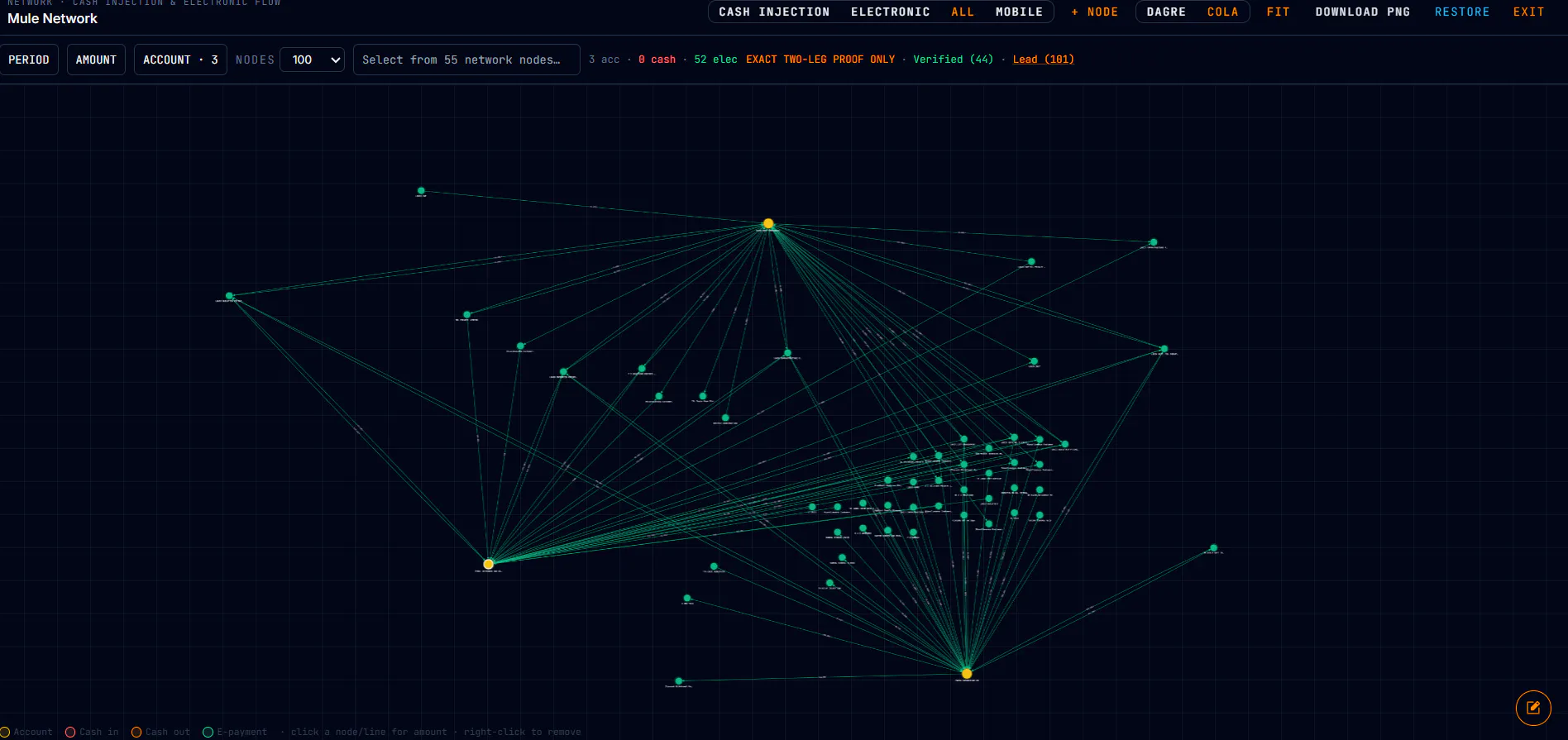Select the yellow hub node at bottom center
This screenshot has width=1568, height=740.
tap(967, 673)
